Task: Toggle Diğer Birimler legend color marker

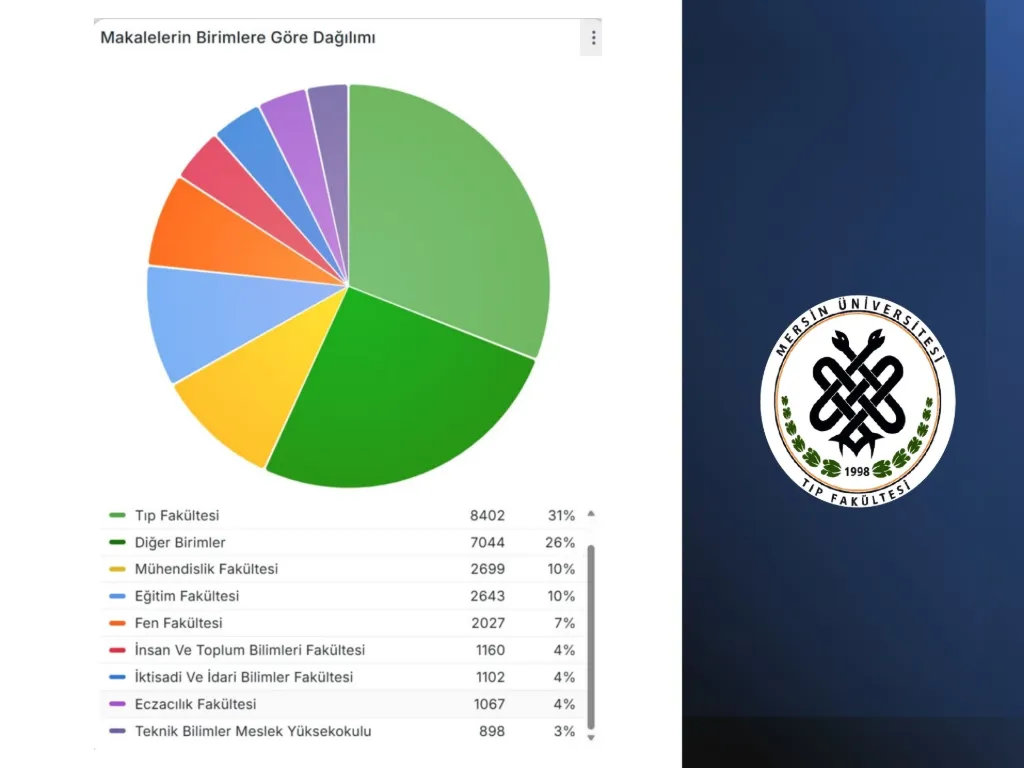Action: click(118, 542)
